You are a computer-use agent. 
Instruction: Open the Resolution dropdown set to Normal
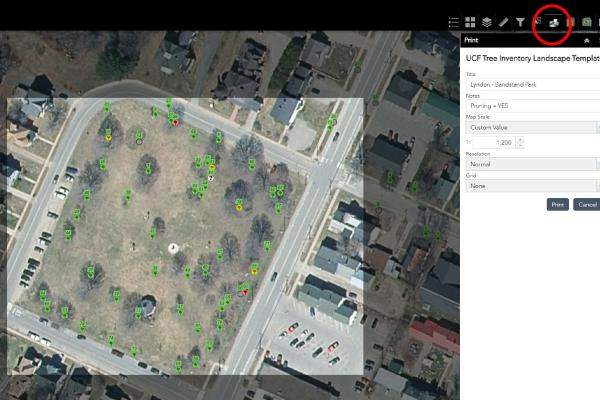coord(532,164)
